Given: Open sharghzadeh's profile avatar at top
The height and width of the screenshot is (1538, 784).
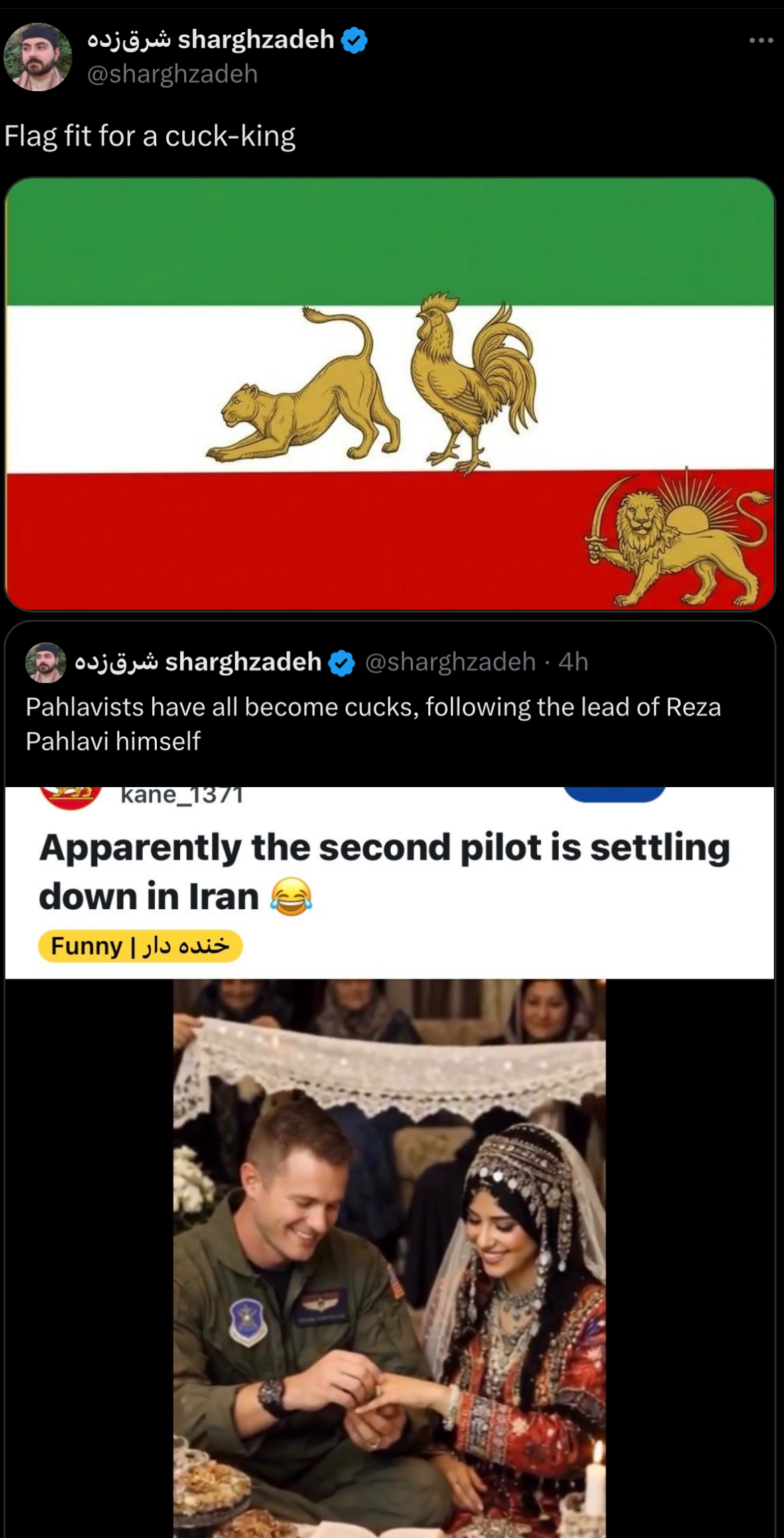Looking at the screenshot, I should [38, 57].
